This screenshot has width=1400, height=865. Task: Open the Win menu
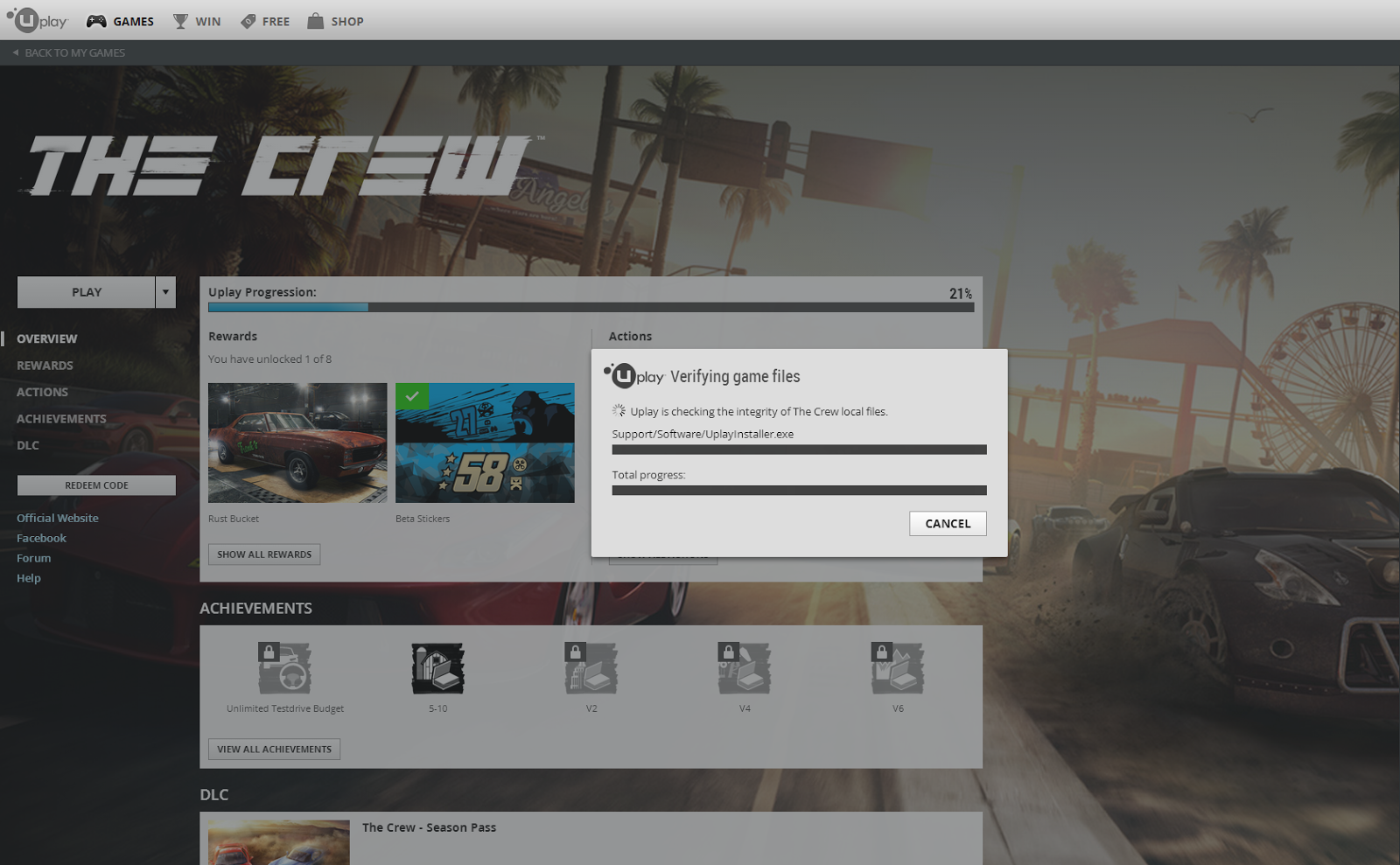coord(197,21)
